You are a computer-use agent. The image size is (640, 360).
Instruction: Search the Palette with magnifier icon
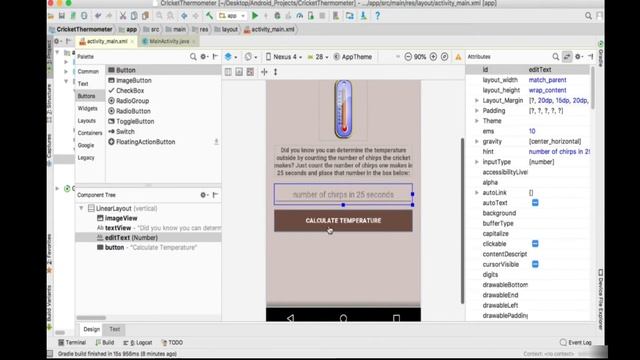point(193,57)
